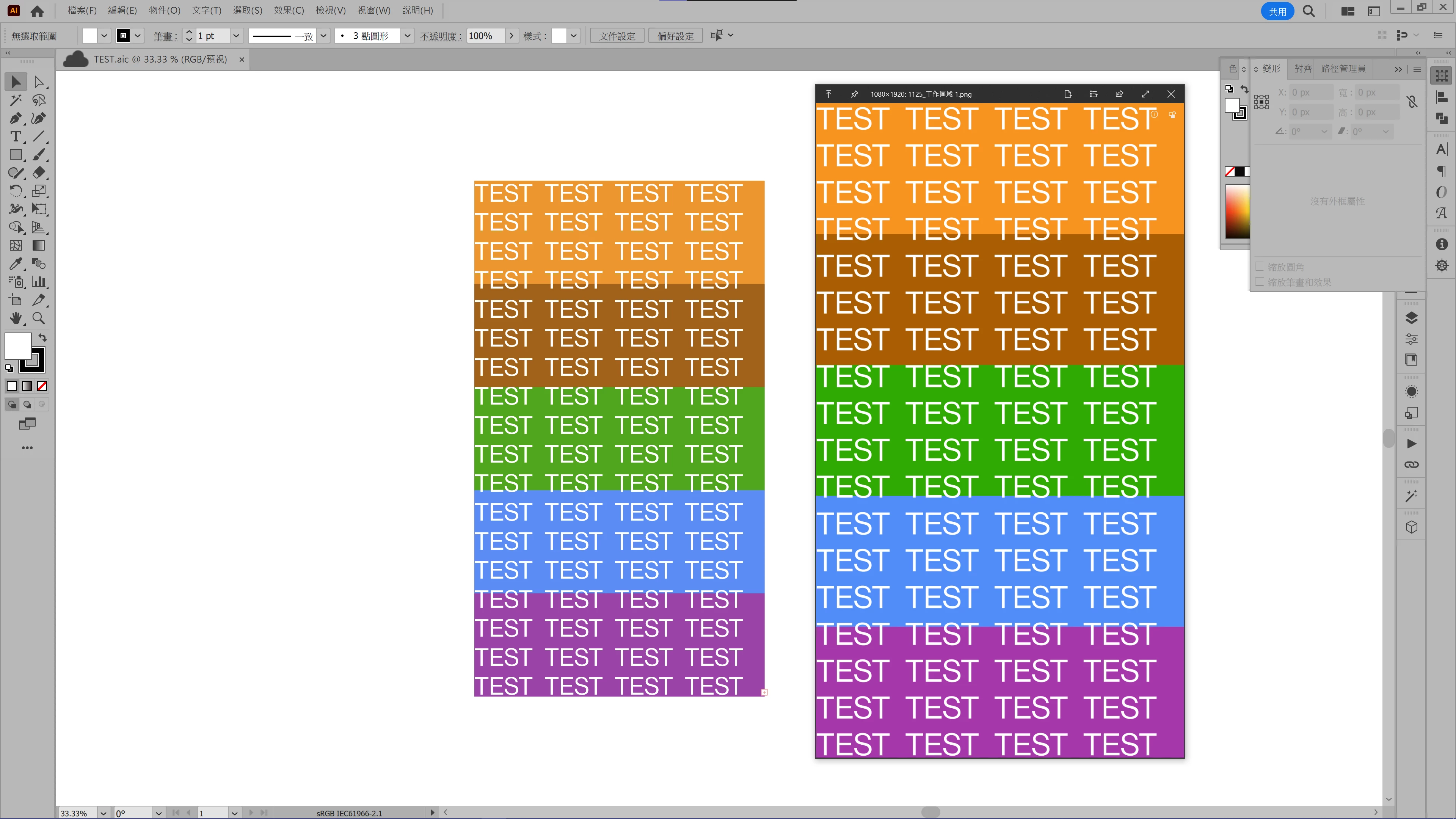
Task: Select the Type tool
Action: coord(15,136)
